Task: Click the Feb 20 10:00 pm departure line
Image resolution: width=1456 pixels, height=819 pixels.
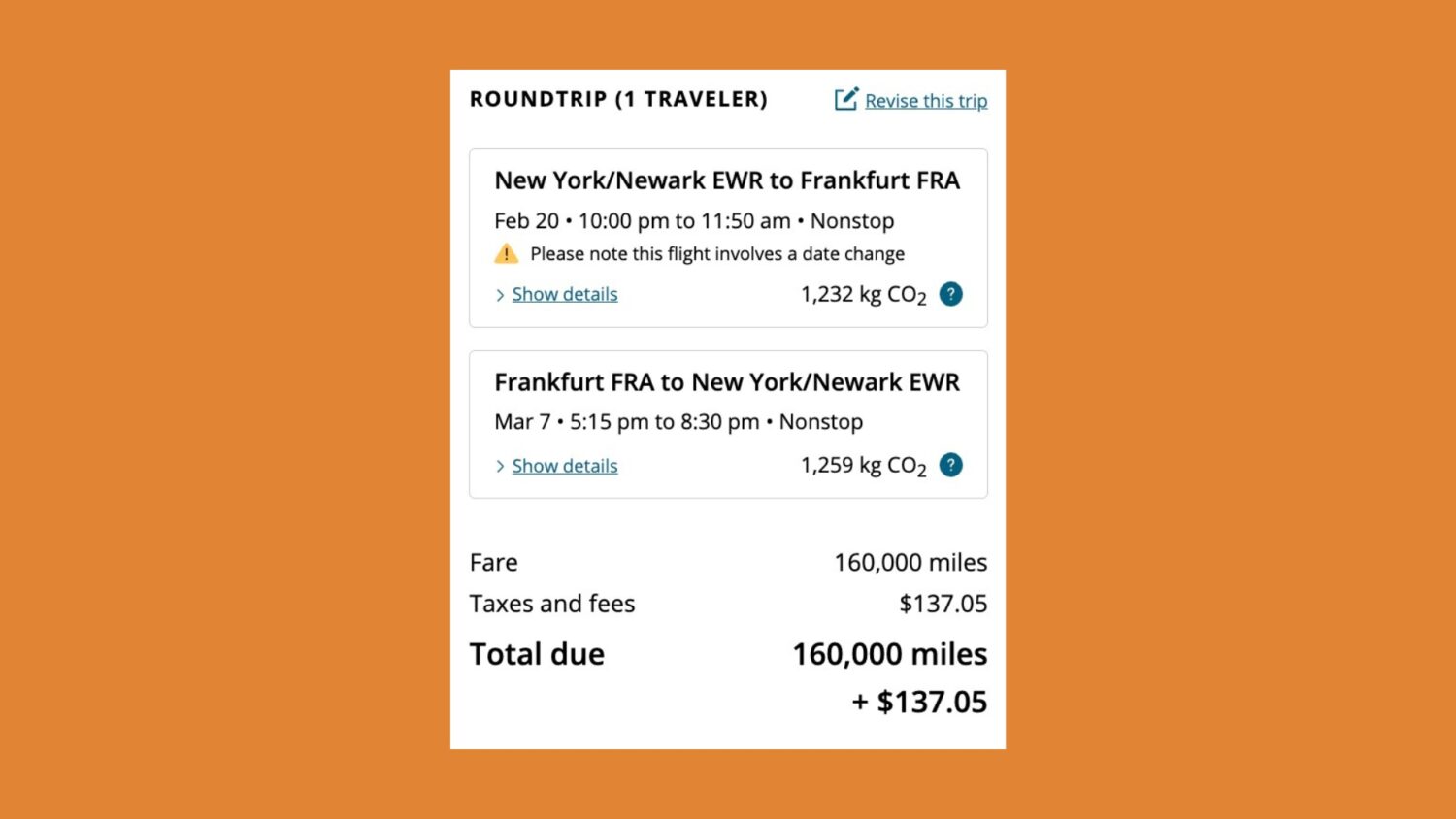Action: 694,221
